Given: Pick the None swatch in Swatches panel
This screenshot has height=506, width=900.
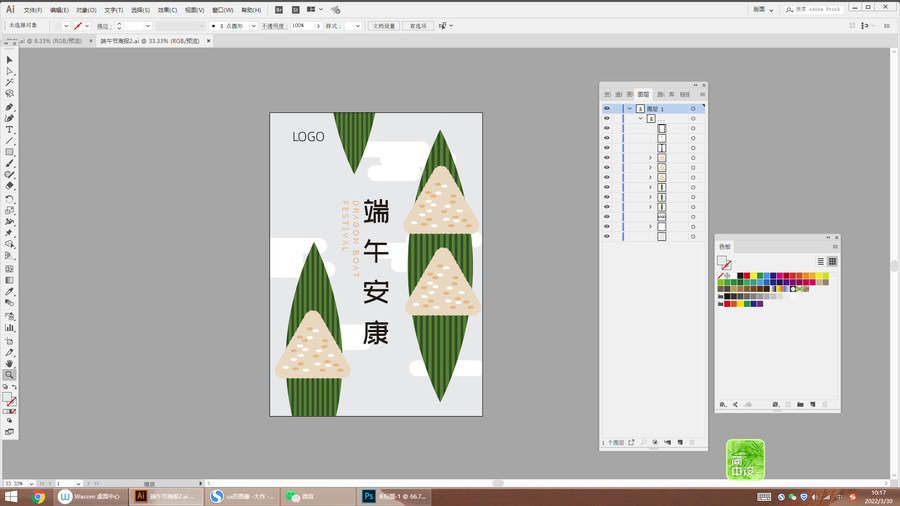Looking at the screenshot, I should coord(720,276).
